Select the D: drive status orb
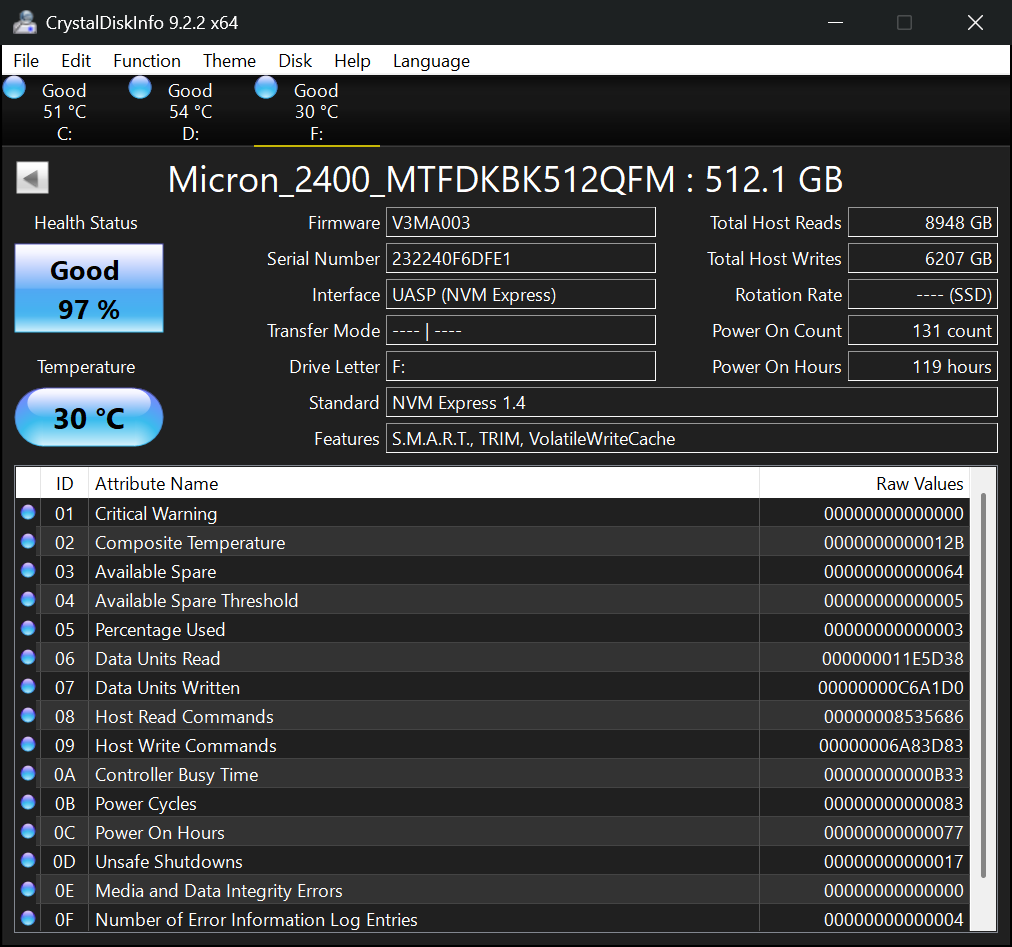 coord(141,88)
